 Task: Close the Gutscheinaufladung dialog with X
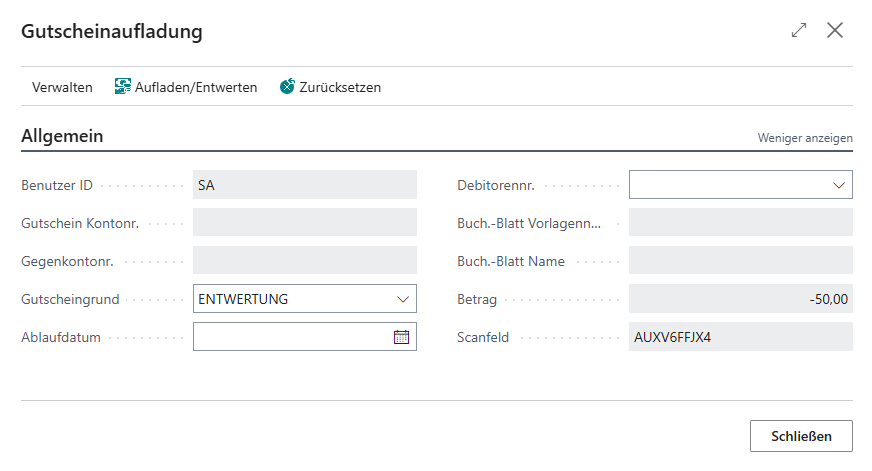tap(835, 30)
